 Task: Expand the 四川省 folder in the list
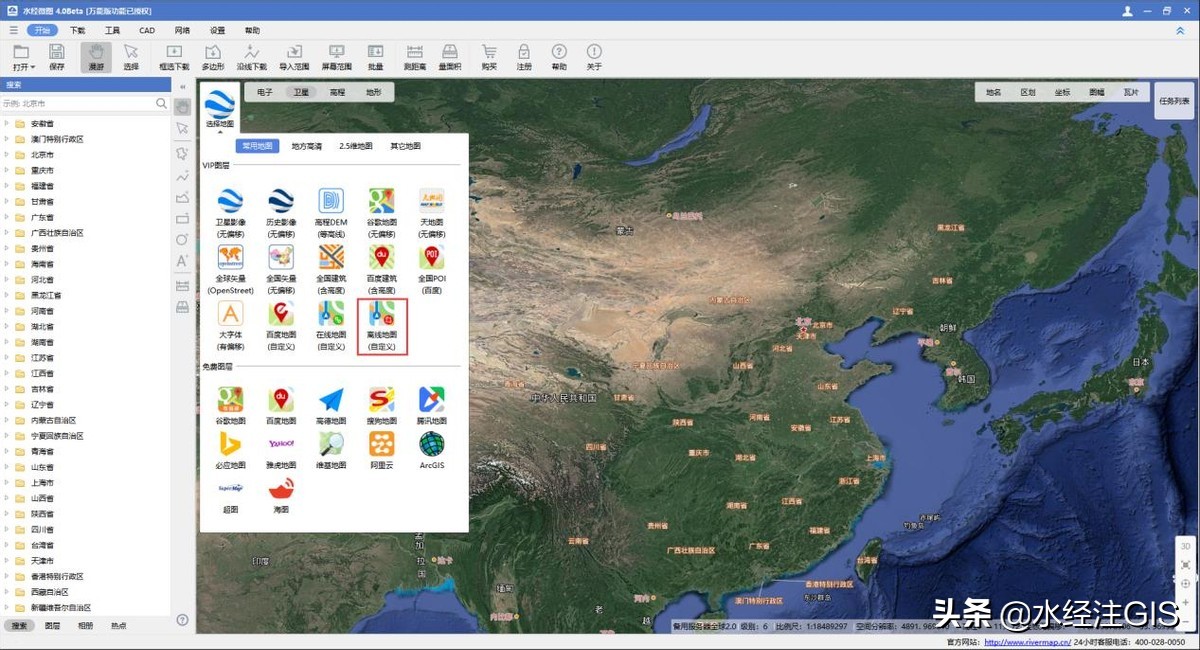7,530
